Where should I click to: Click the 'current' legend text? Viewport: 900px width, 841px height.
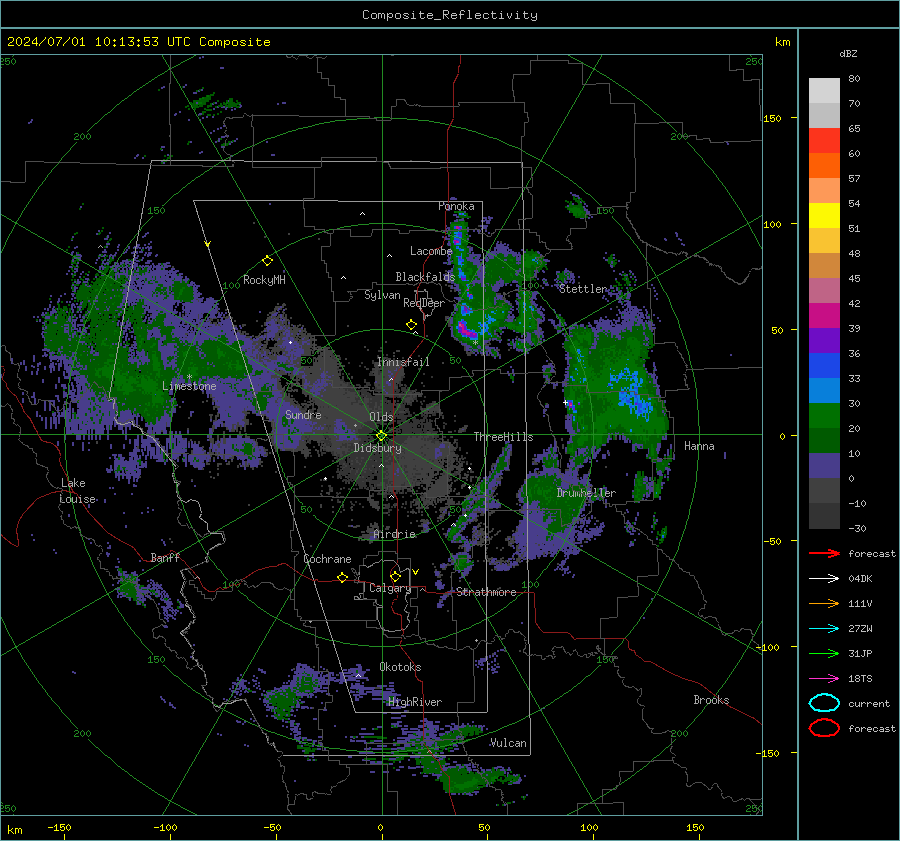[x=869, y=704]
